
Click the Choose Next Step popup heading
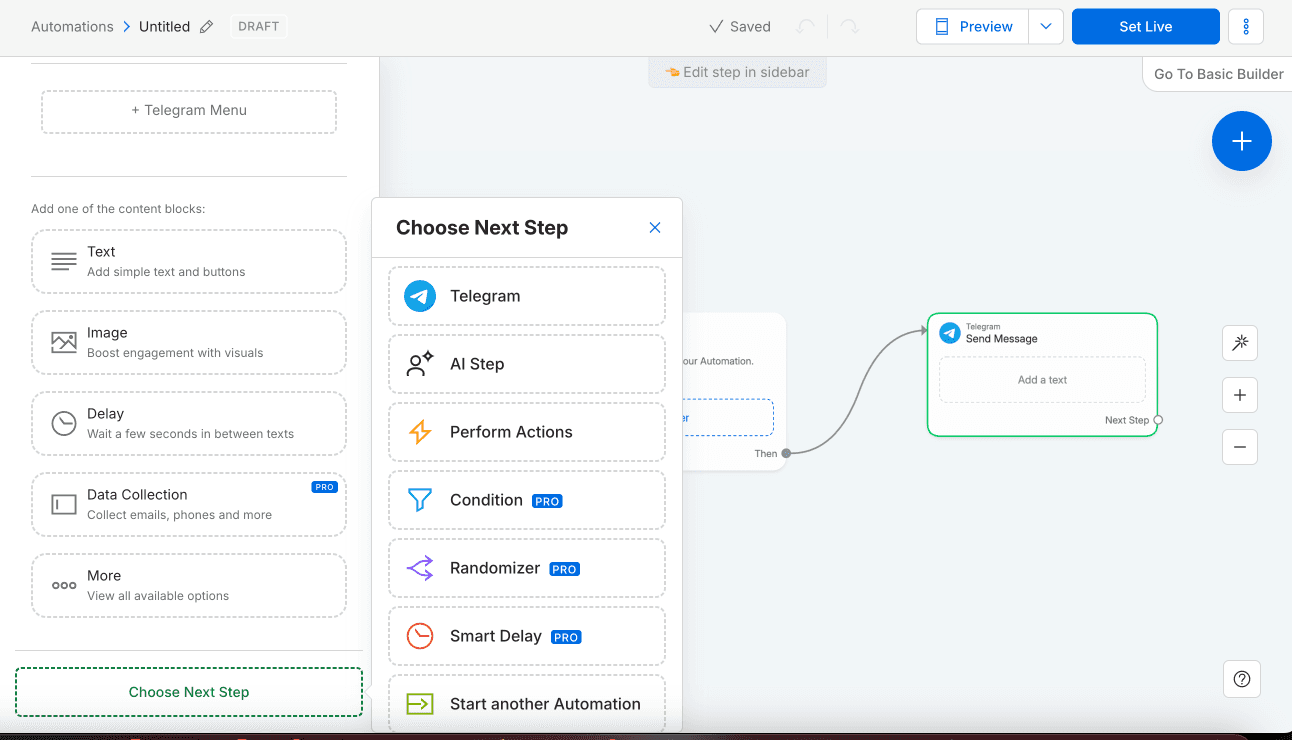coord(482,228)
